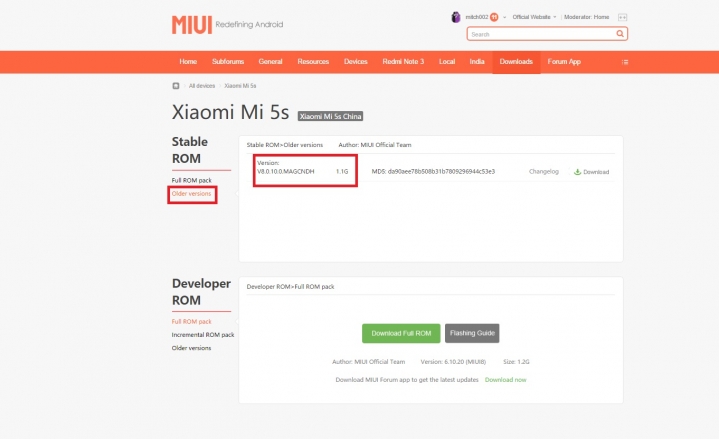Click Version: 6.10.20 (MIUI8) text
The width and height of the screenshot is (719, 439).
coord(453,362)
